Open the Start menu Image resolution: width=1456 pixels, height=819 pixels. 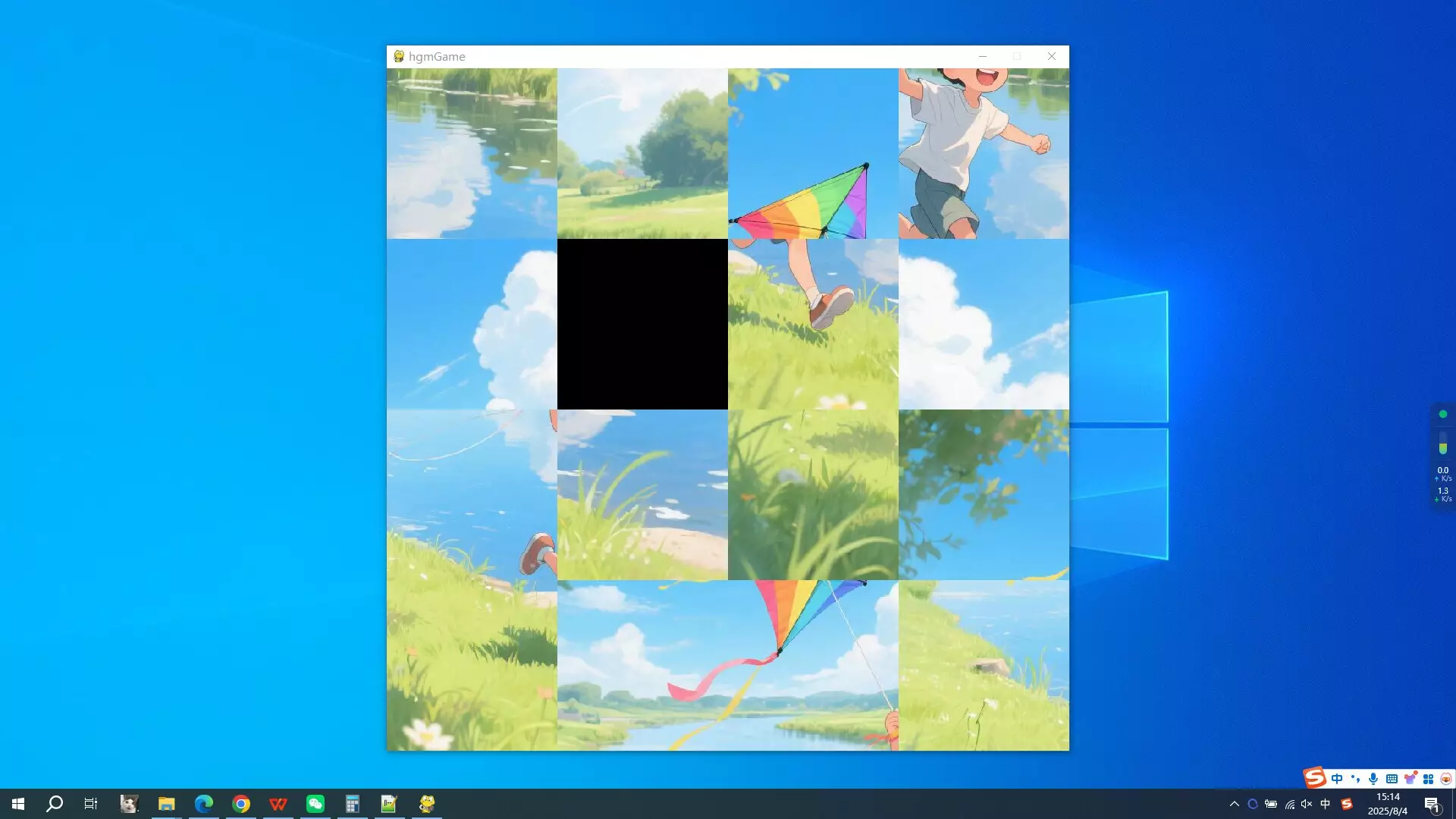click(x=17, y=803)
